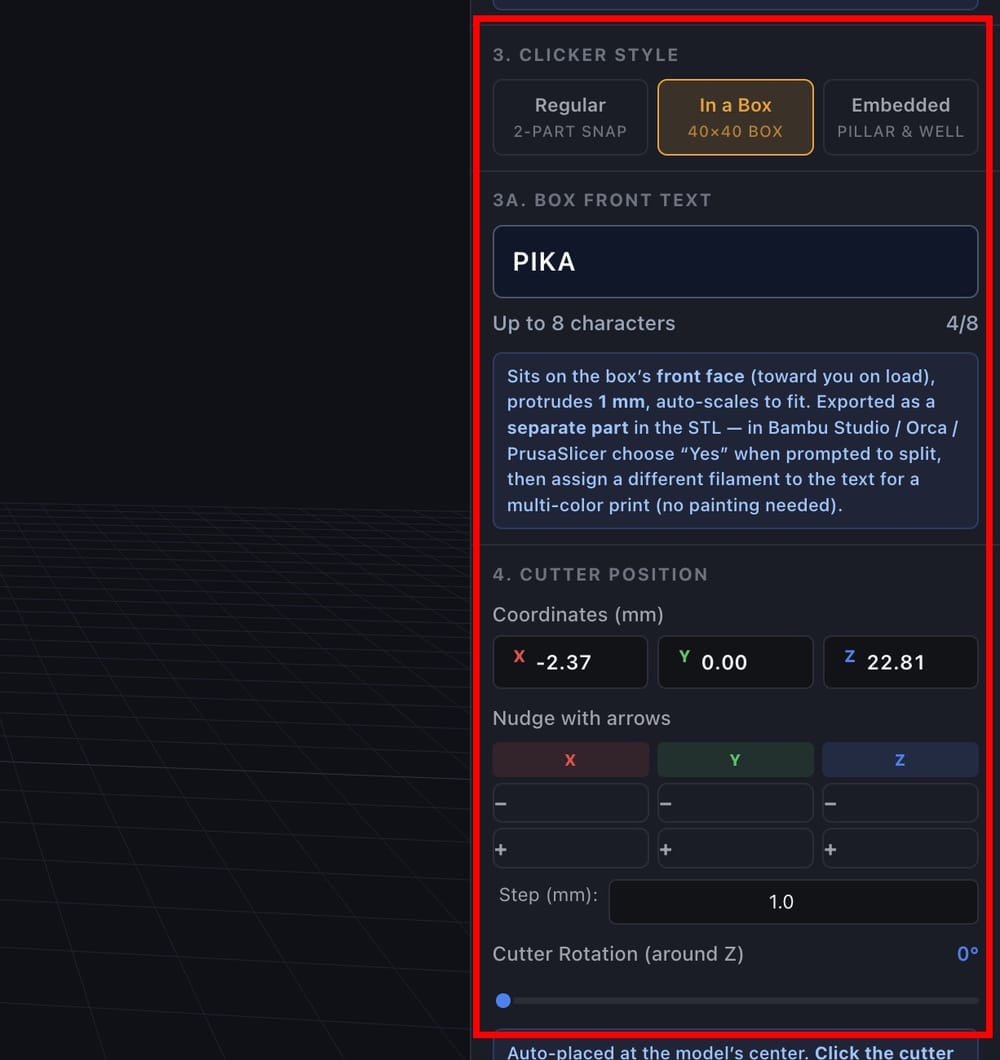
Task: Nudge cutter positive on X axis
Action: (570, 848)
